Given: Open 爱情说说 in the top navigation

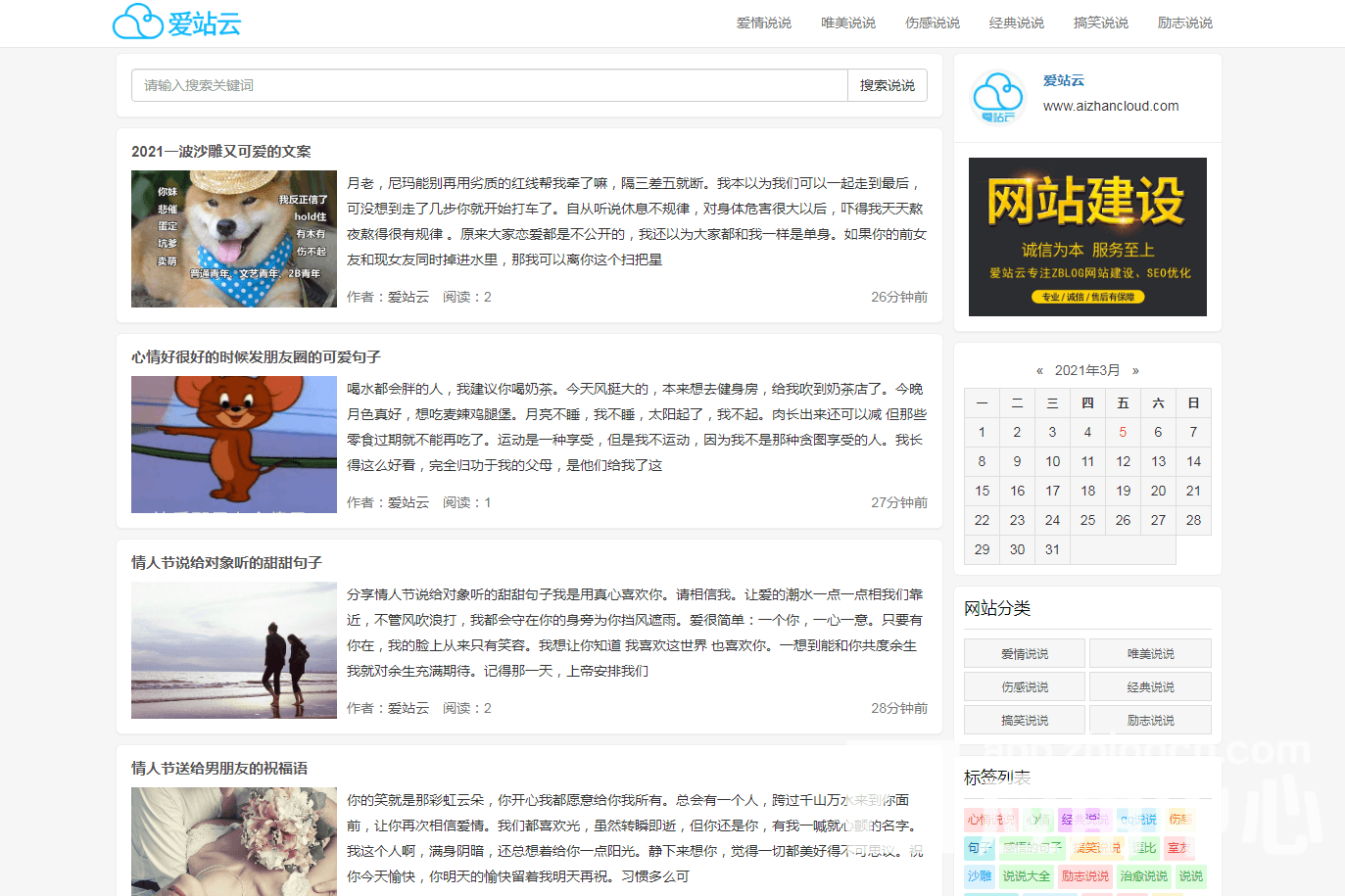Looking at the screenshot, I should [764, 23].
